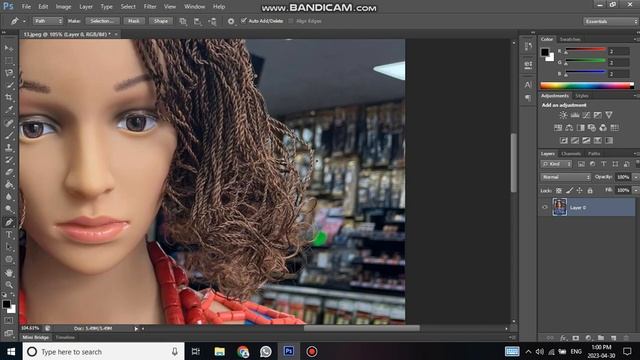Toggle Auto Add/Delete checkbox
The width and height of the screenshot is (640, 360).
(x=244, y=20)
